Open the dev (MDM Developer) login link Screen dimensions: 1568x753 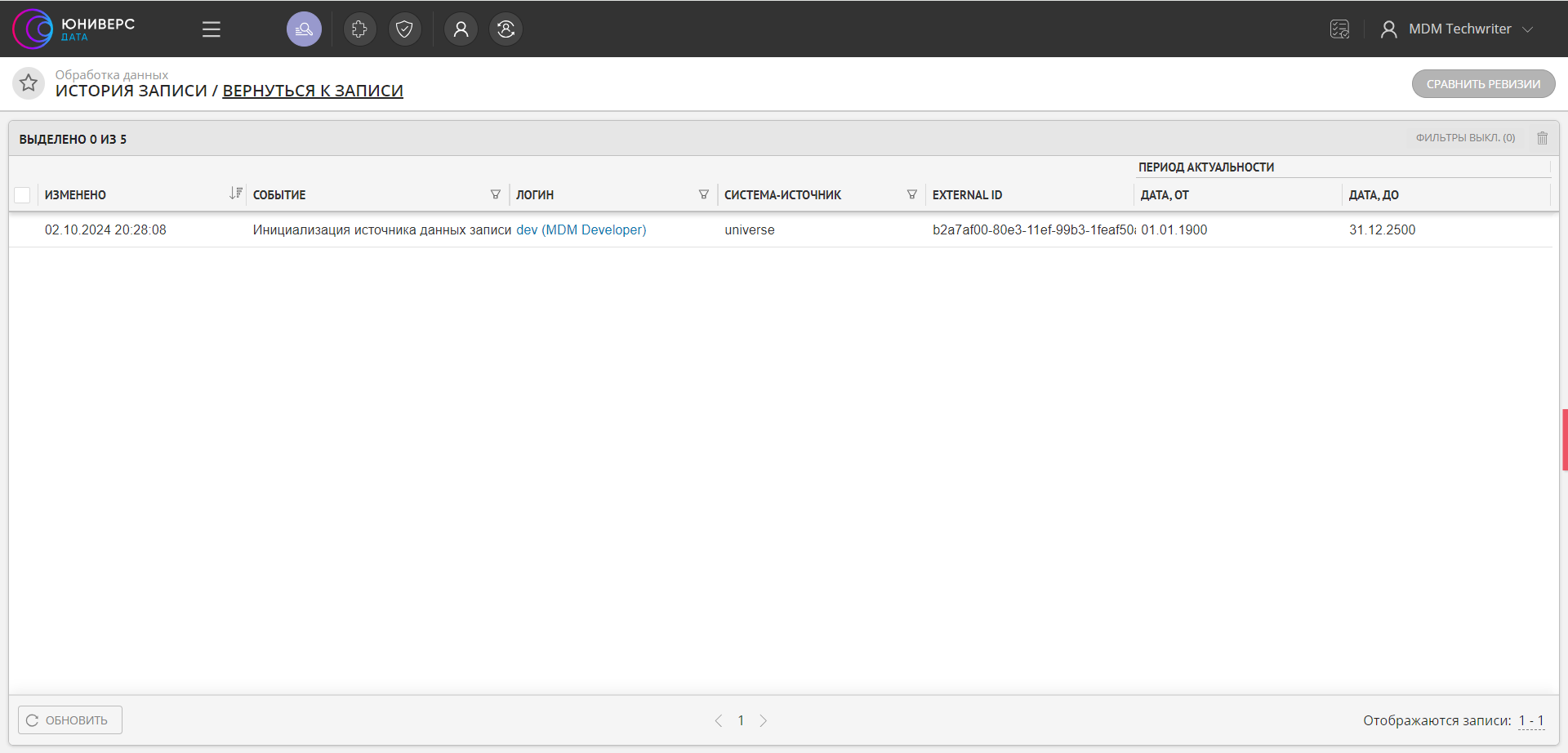581,230
